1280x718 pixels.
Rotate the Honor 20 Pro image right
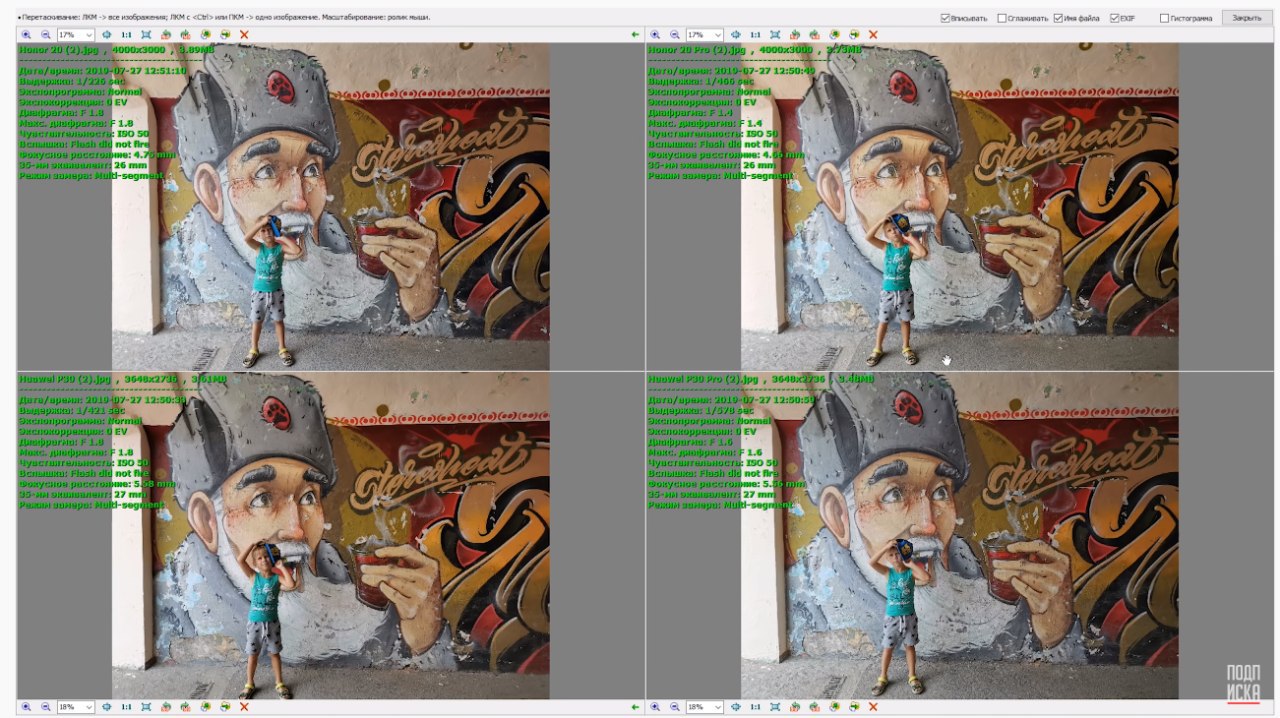click(x=814, y=34)
